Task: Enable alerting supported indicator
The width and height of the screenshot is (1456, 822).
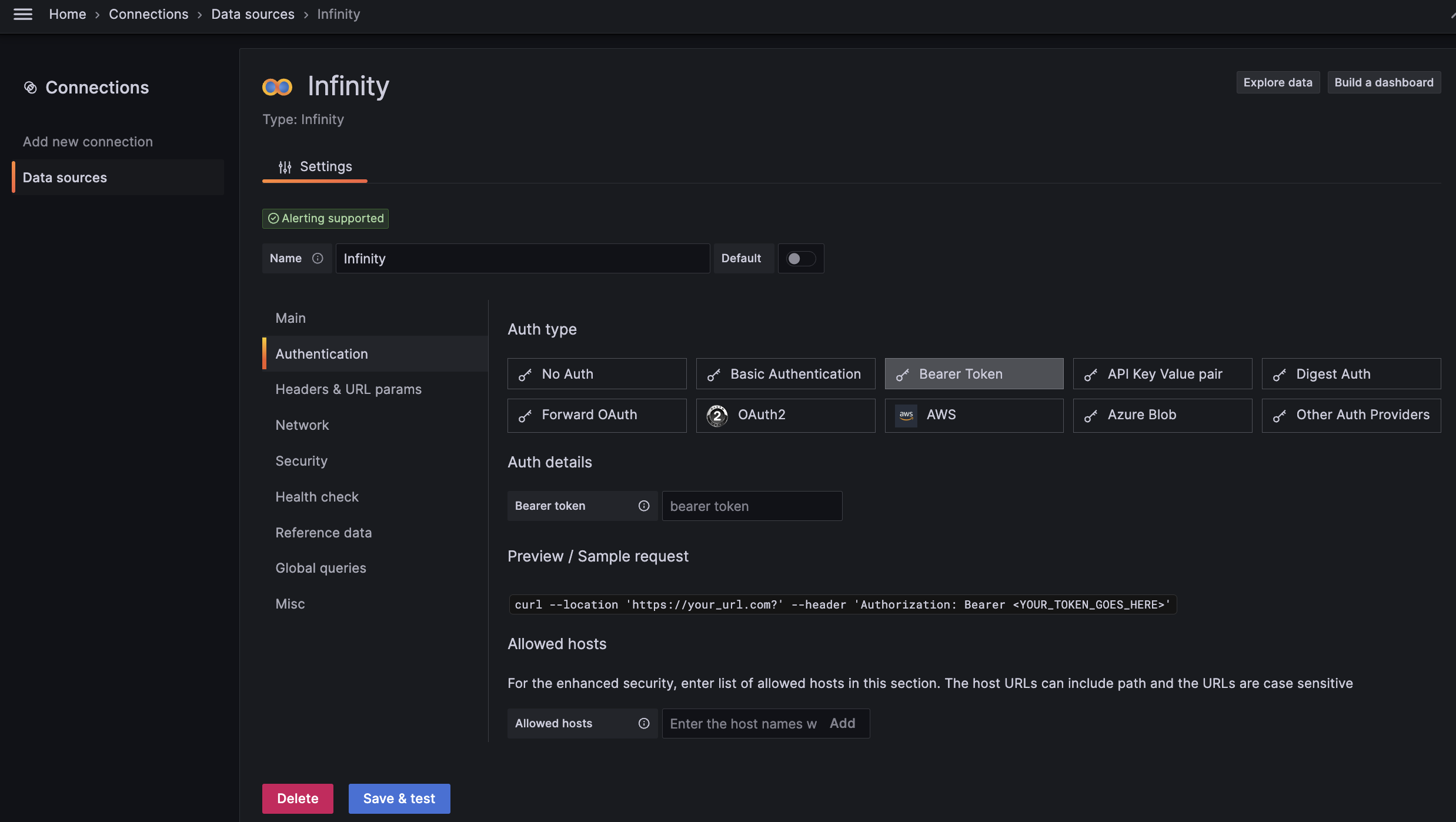Action: [324, 218]
